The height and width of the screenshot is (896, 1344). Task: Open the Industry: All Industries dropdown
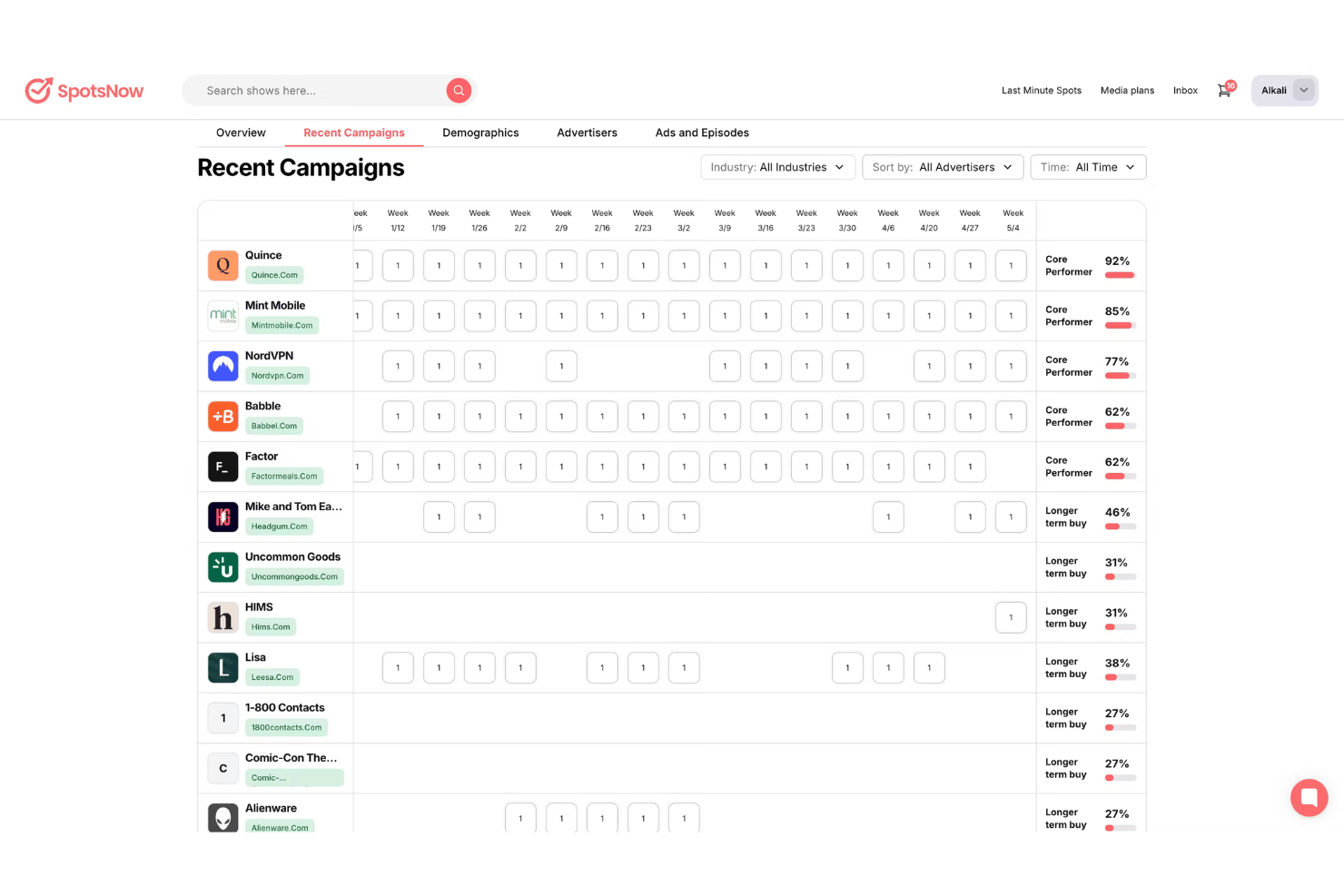pyautogui.click(x=777, y=167)
